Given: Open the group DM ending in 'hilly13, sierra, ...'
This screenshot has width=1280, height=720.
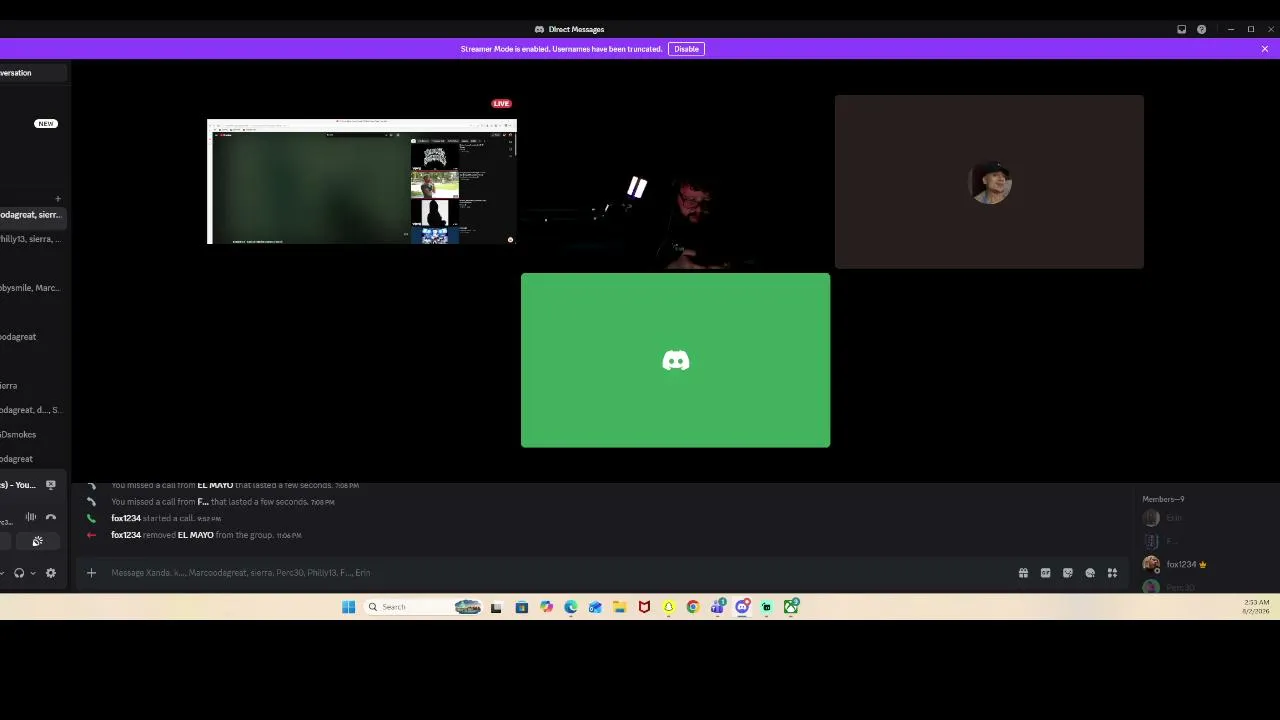Looking at the screenshot, I should pyautogui.click(x=32, y=239).
